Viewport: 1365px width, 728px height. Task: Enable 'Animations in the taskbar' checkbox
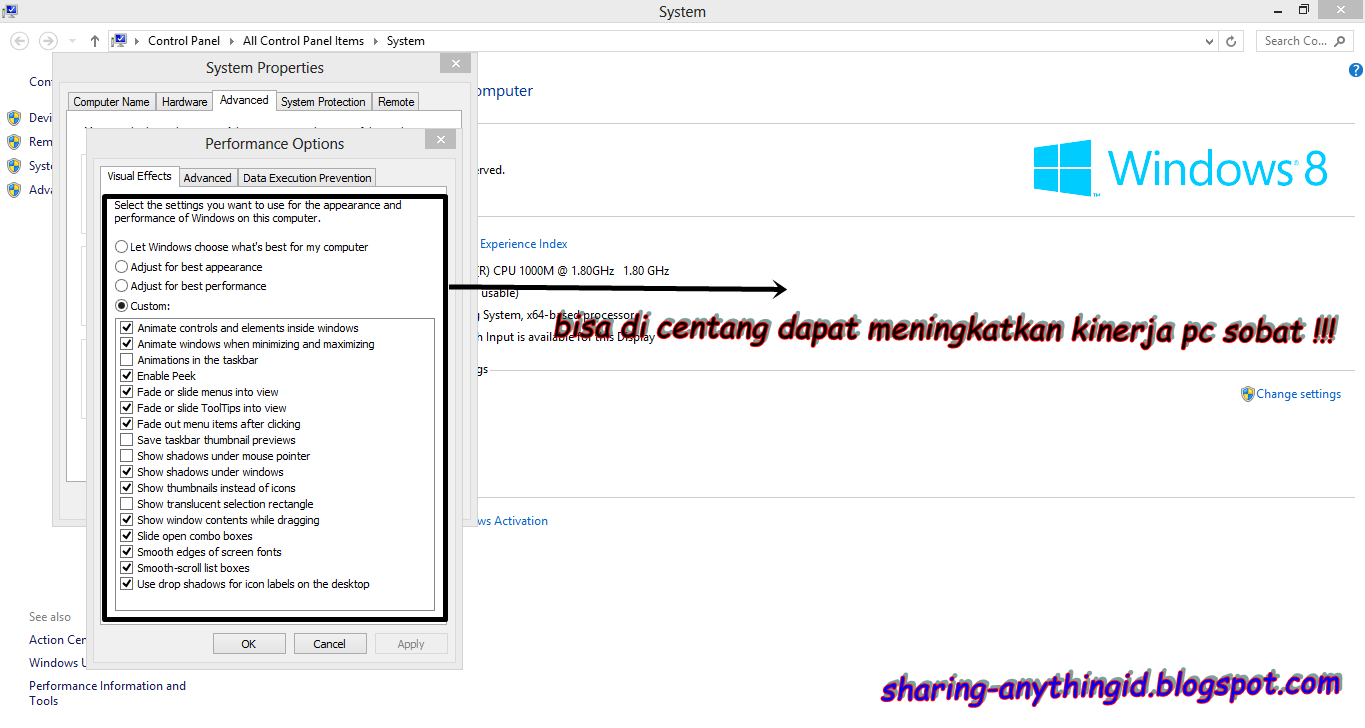coord(126,360)
